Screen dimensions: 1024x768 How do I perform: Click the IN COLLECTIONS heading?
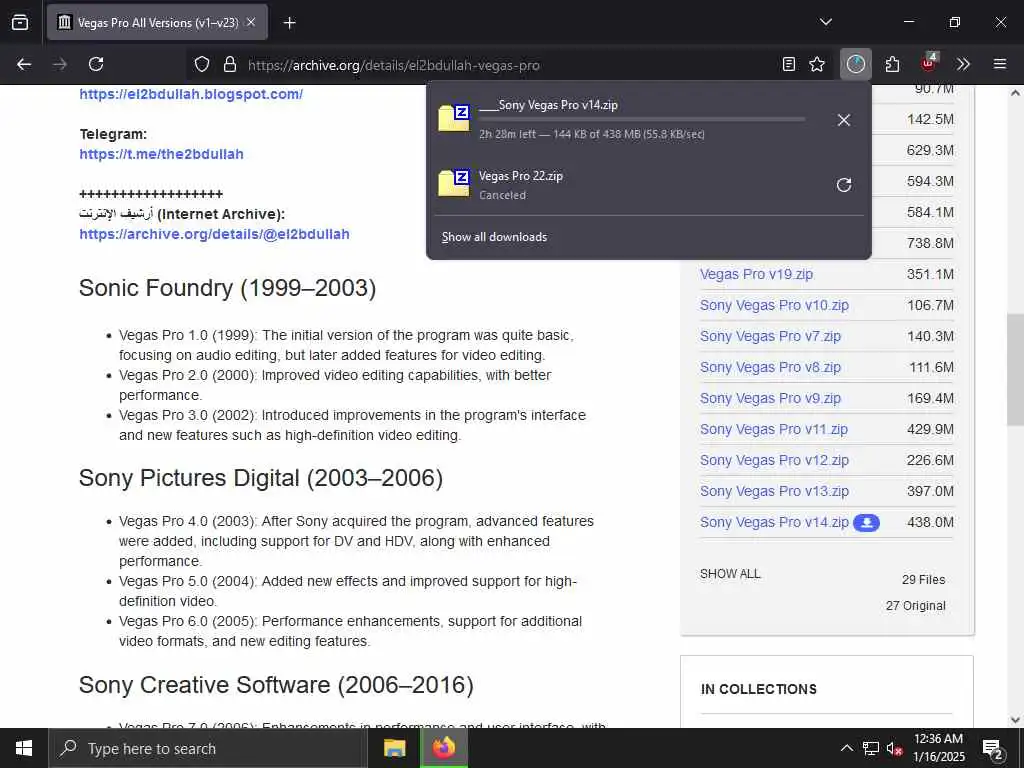(759, 689)
